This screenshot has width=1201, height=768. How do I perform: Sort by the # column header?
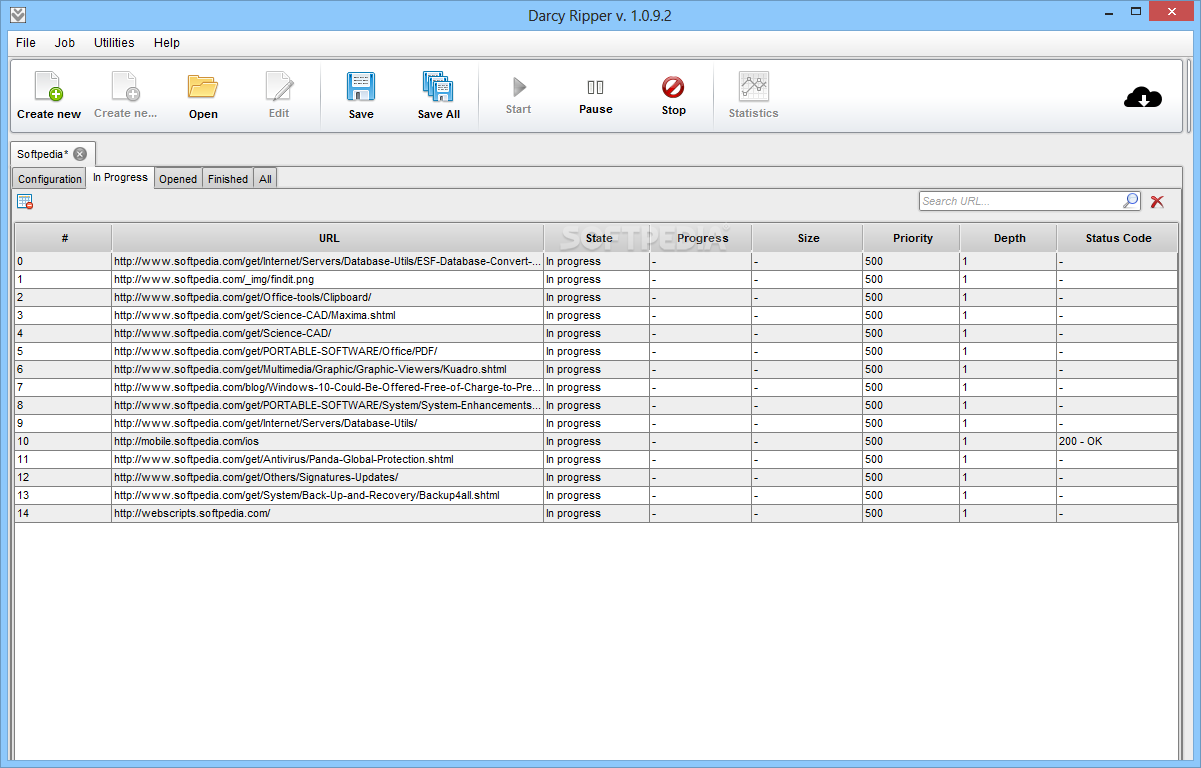tap(64, 238)
